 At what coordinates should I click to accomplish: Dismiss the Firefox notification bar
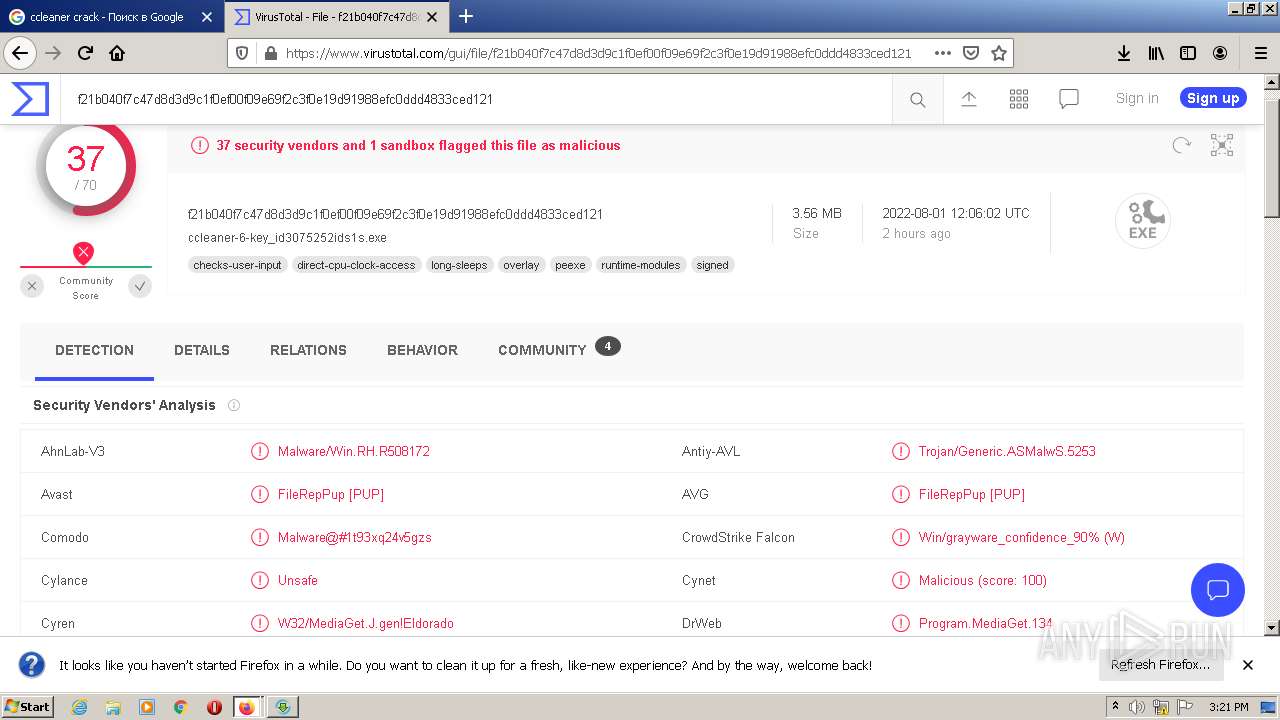click(x=1248, y=665)
